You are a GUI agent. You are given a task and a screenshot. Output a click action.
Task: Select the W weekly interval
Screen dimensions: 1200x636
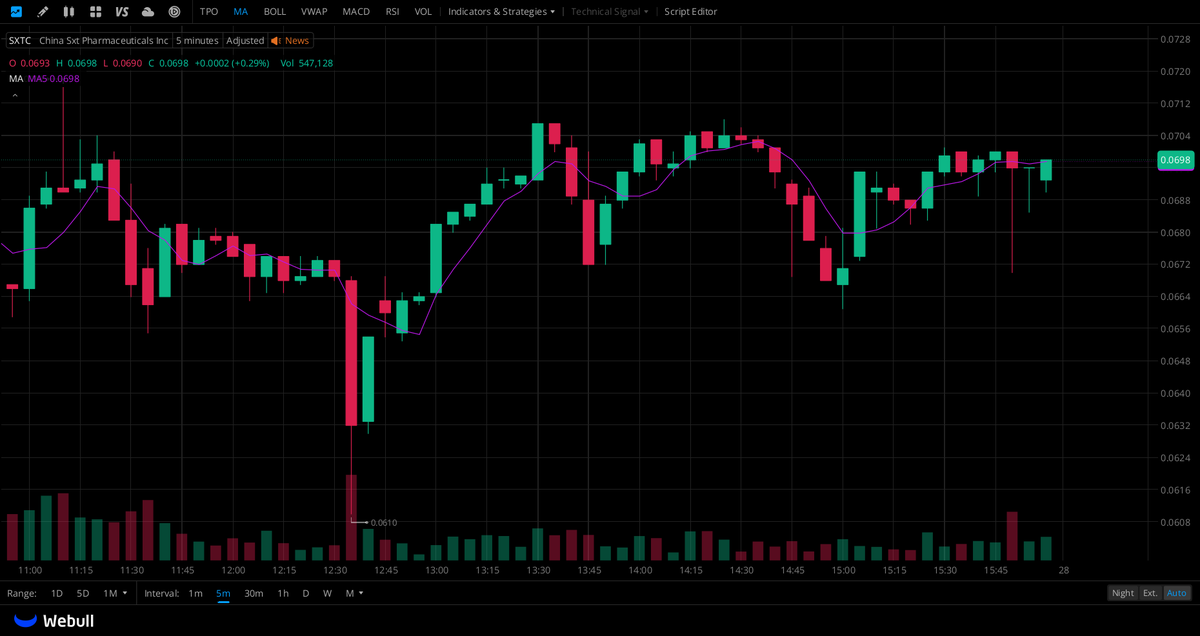[x=327, y=593]
